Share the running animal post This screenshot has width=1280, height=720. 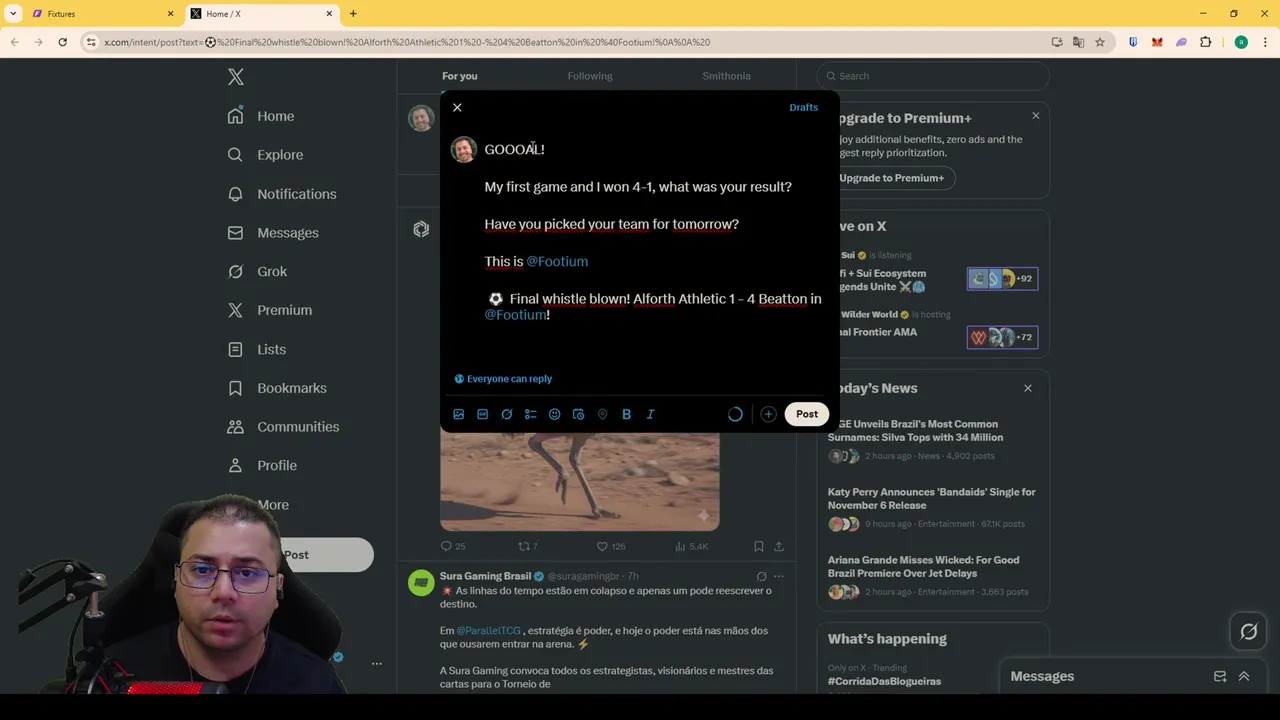(779, 547)
